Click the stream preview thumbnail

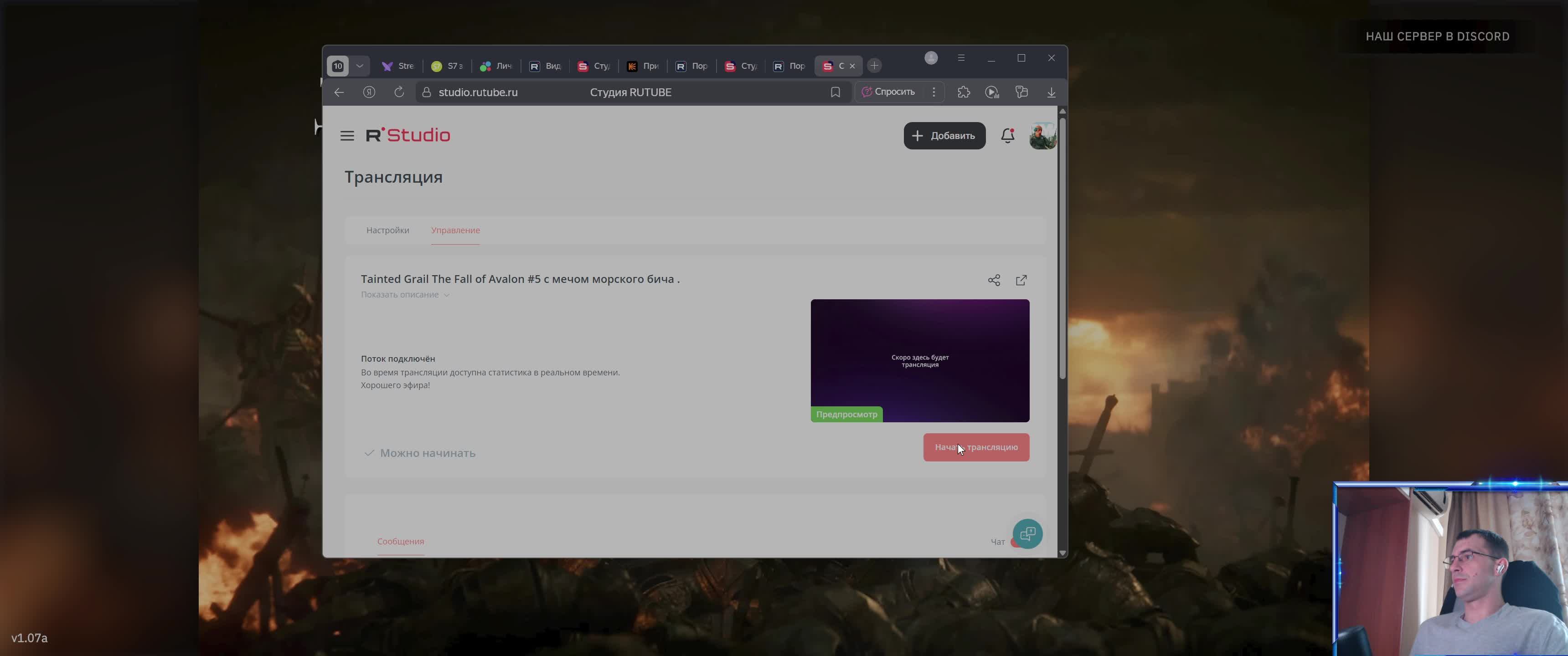pos(920,360)
